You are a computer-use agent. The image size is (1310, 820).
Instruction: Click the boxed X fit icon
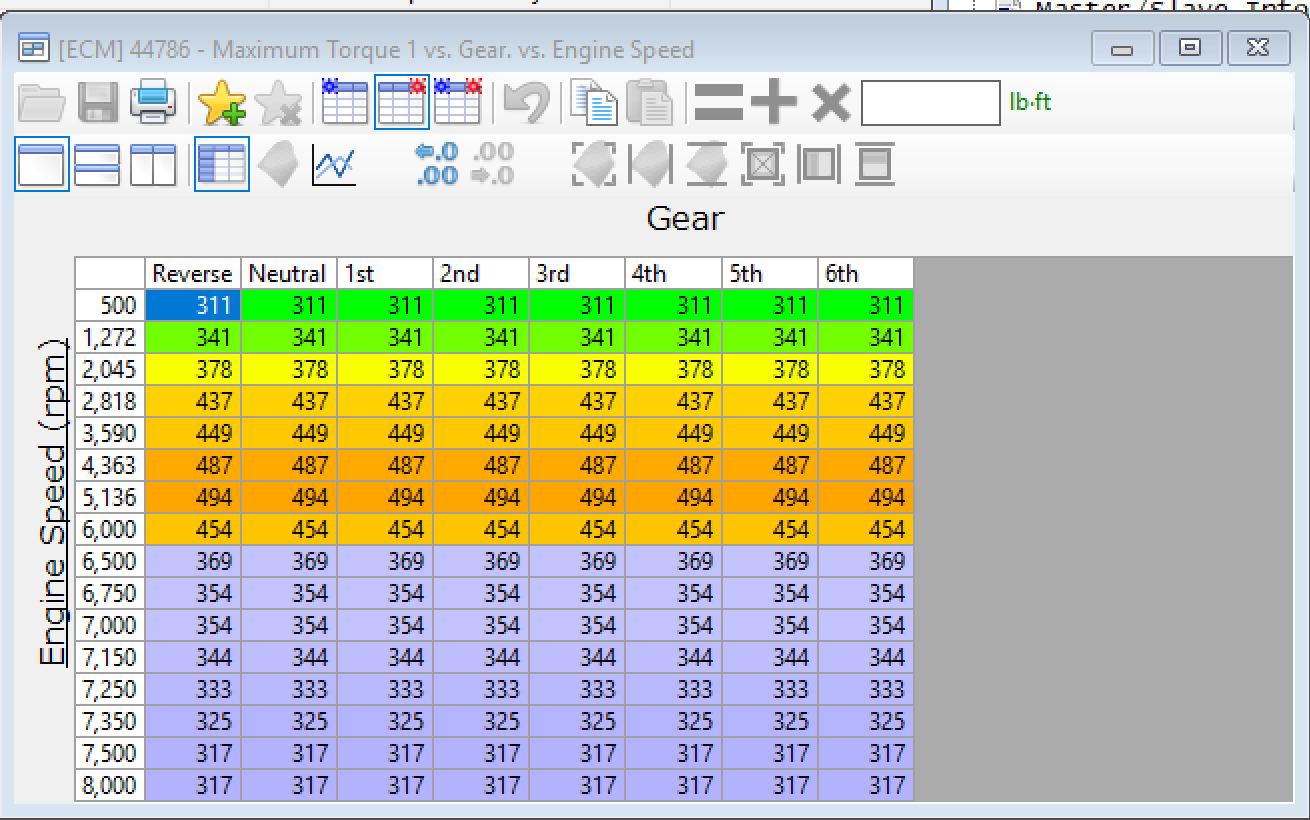[x=763, y=164]
